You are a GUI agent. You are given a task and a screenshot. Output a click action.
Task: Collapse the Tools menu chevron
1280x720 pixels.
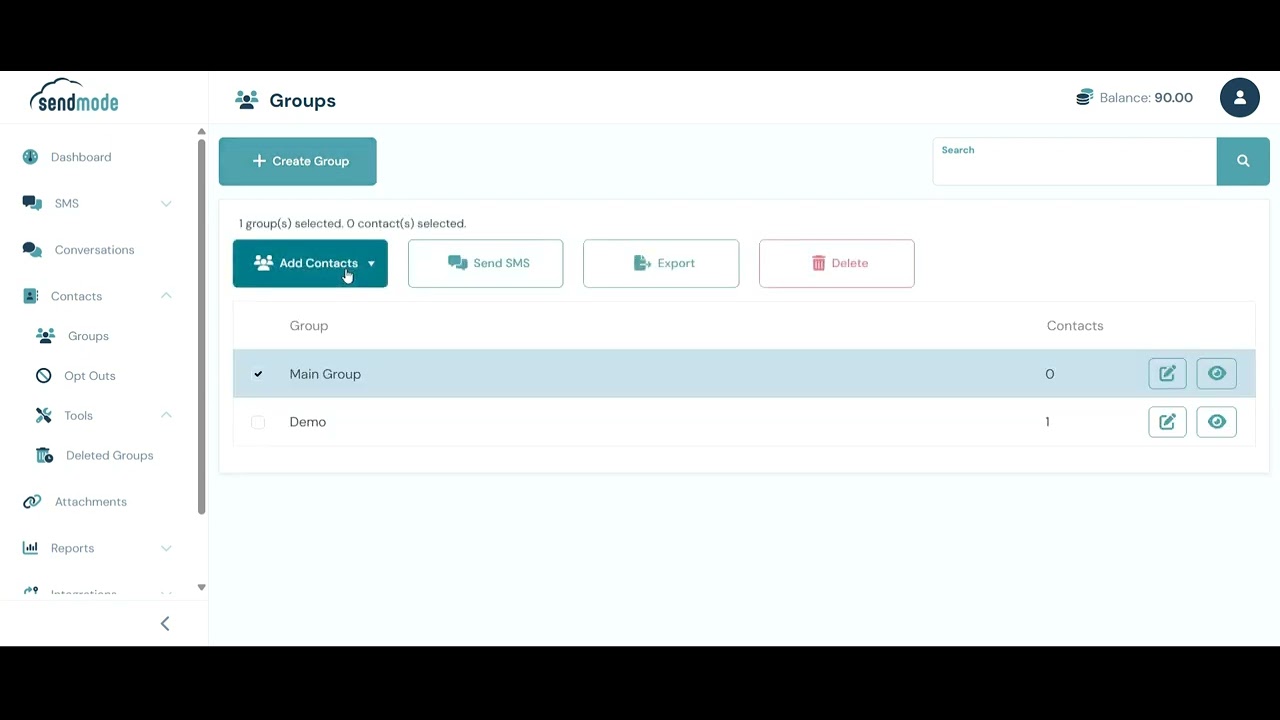pos(166,415)
